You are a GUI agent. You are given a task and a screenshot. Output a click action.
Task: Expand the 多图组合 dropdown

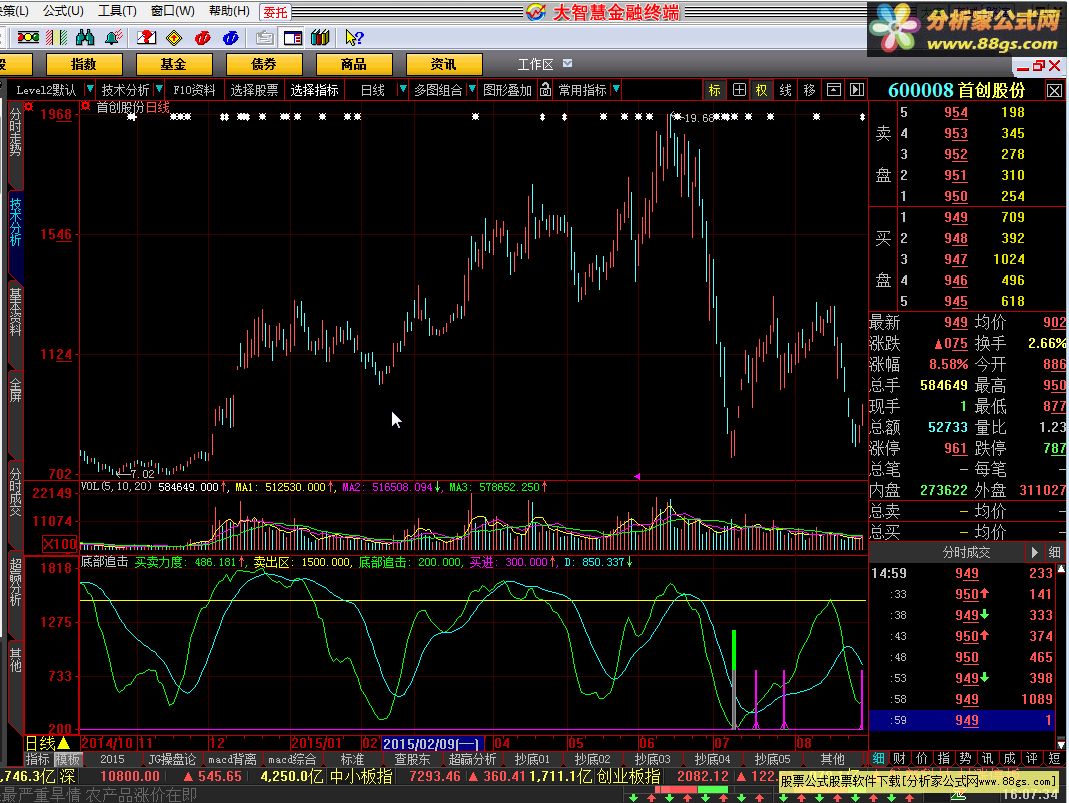[472, 89]
